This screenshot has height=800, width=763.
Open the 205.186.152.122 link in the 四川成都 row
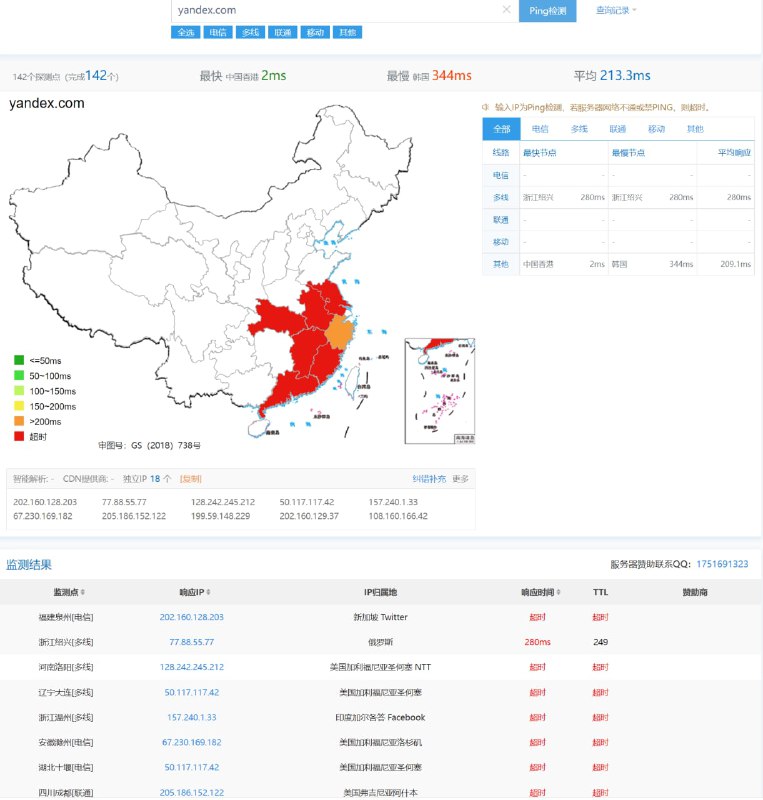[191, 792]
